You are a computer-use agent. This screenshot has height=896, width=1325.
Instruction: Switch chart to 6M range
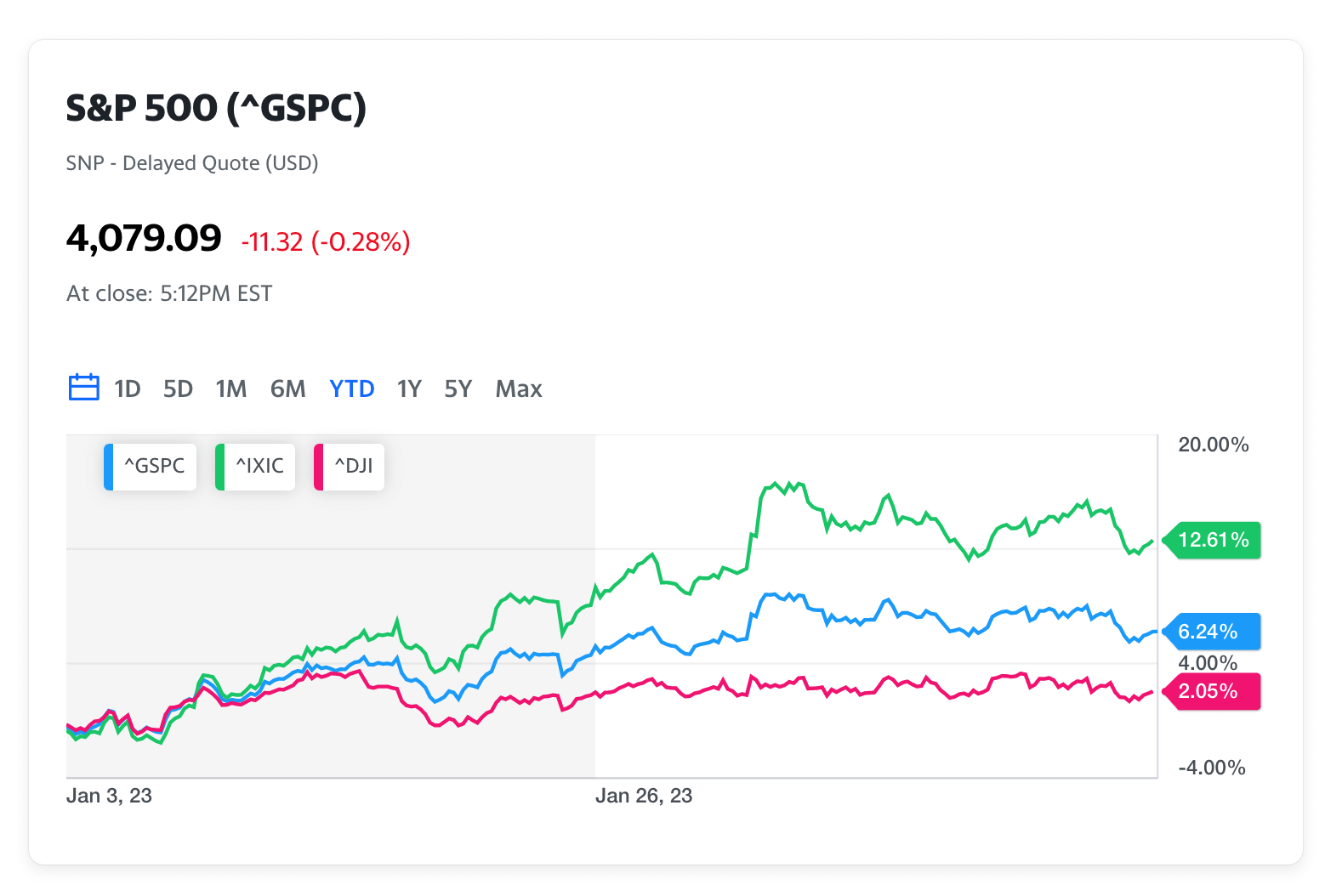(288, 389)
